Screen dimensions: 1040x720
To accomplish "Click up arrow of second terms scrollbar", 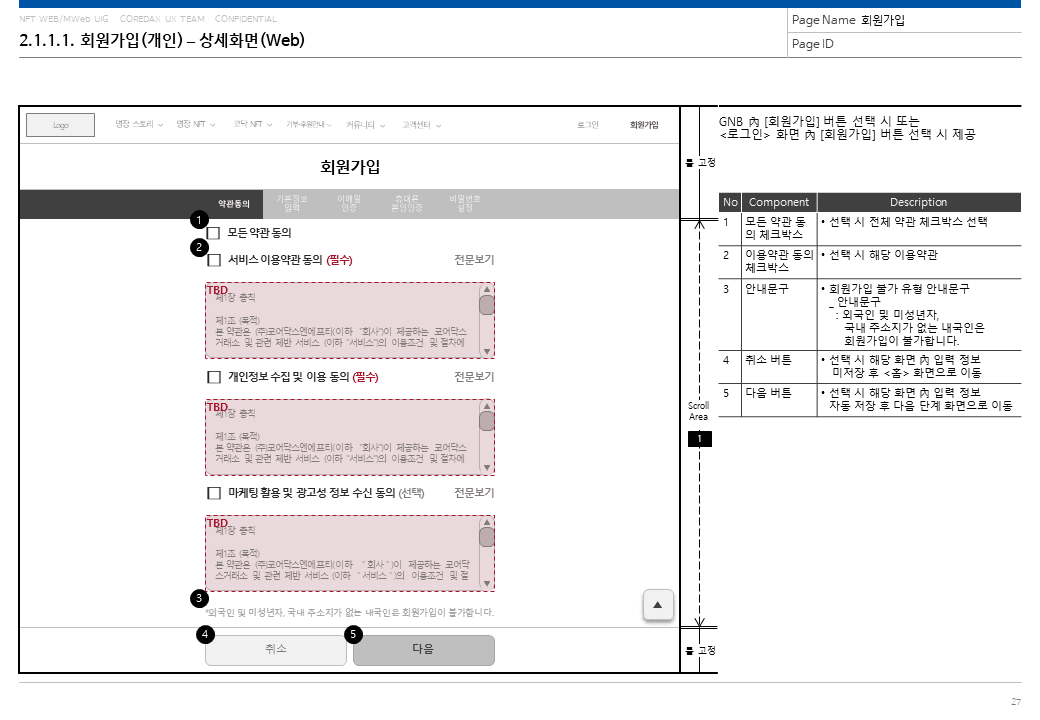I will click(487, 406).
